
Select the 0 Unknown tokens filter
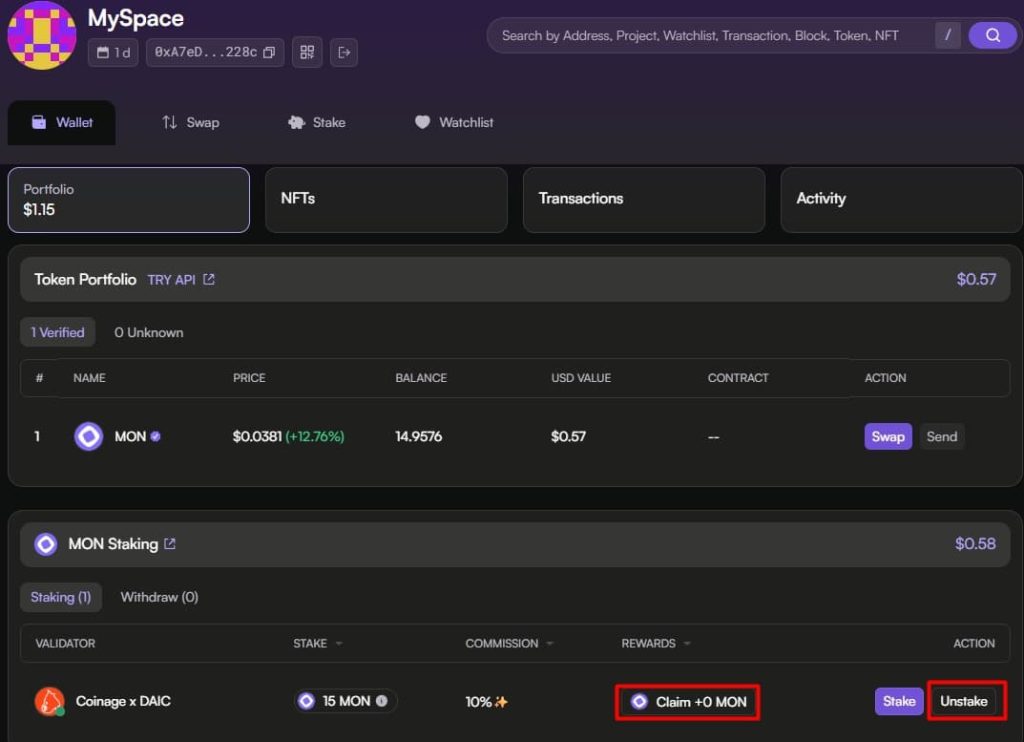pos(148,332)
